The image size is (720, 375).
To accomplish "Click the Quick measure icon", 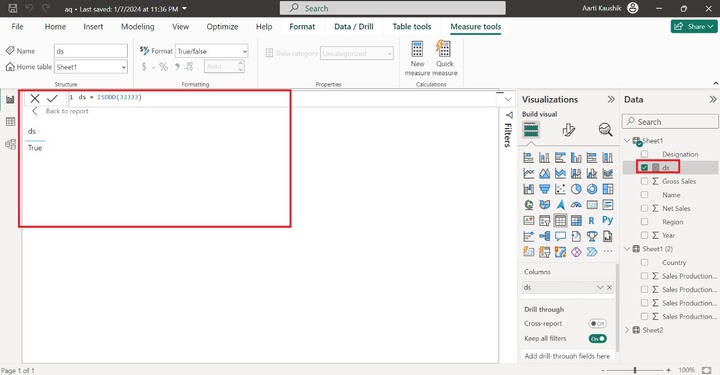I will pyautogui.click(x=444, y=49).
